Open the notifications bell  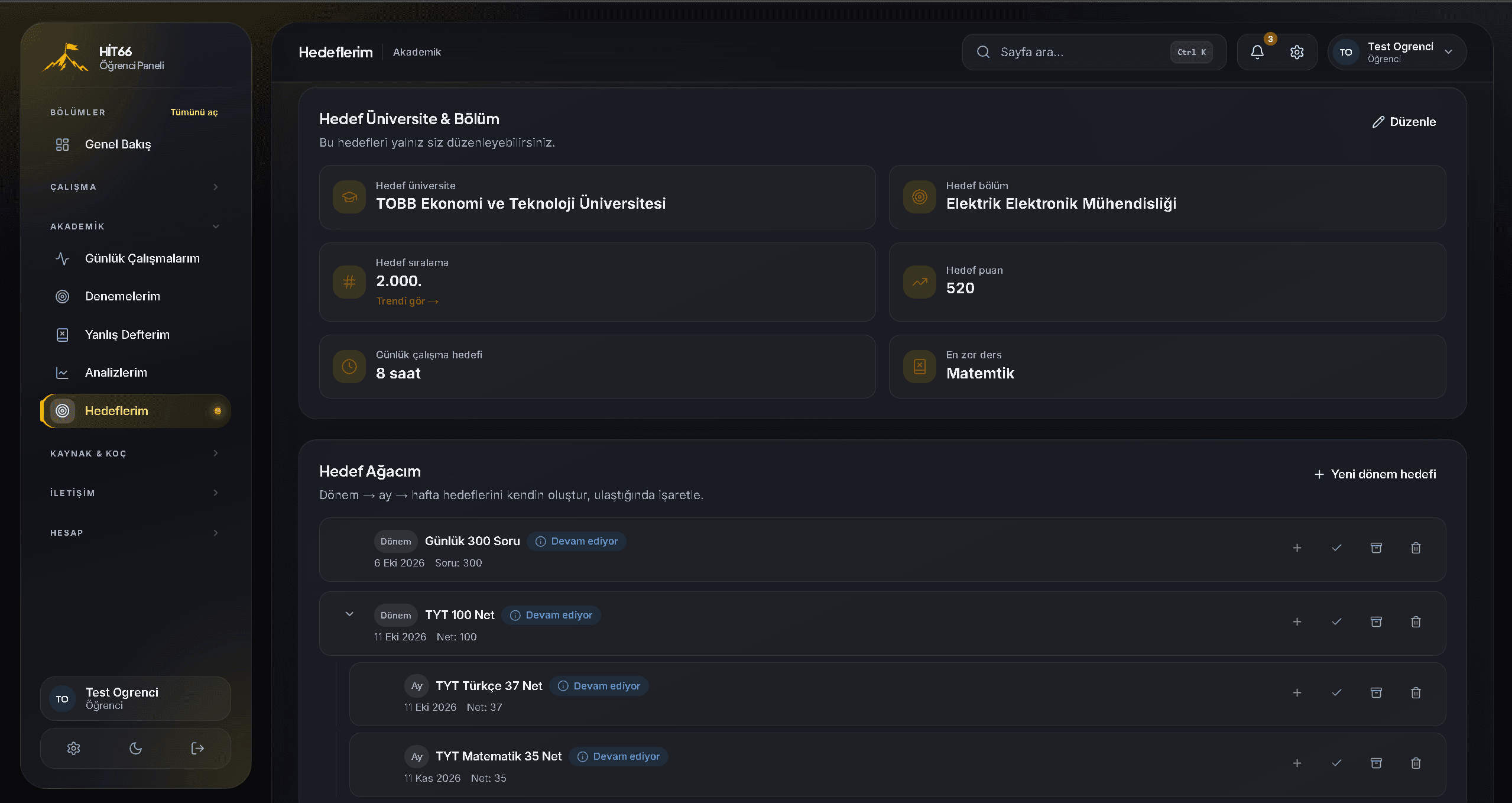point(1257,52)
